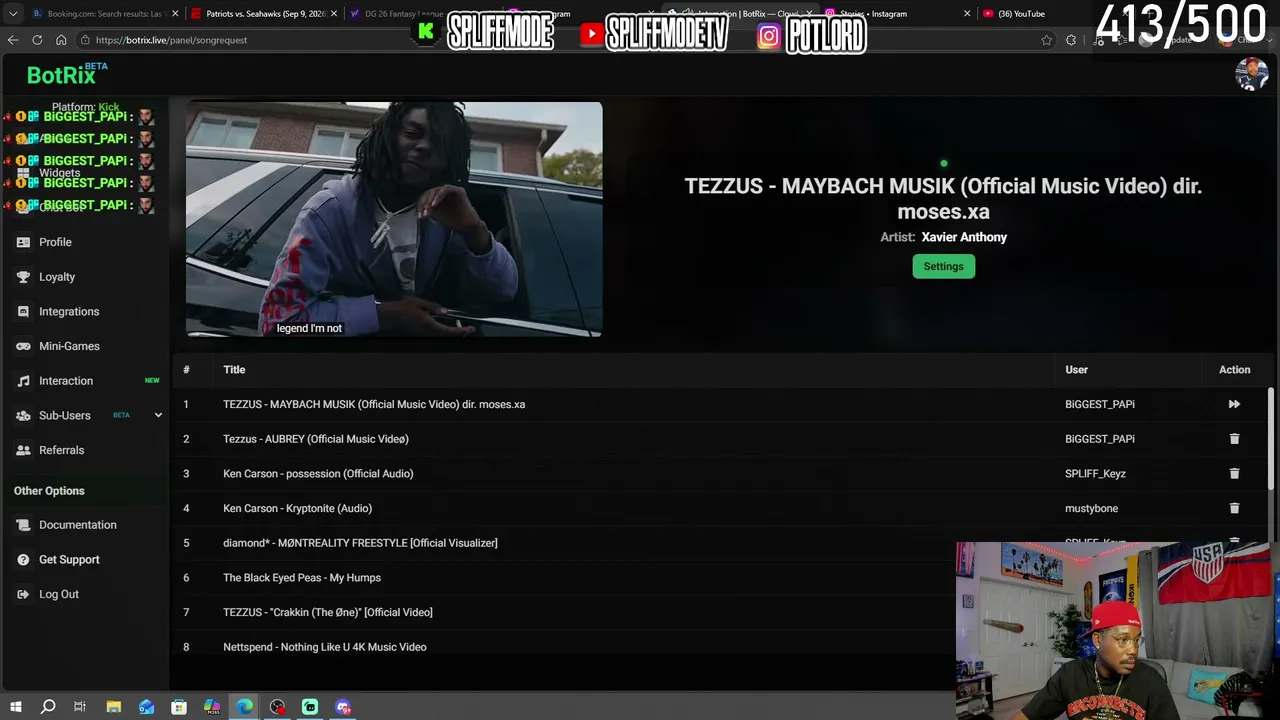Open the Integrations page
This screenshot has width=1280, height=720.
coord(69,312)
